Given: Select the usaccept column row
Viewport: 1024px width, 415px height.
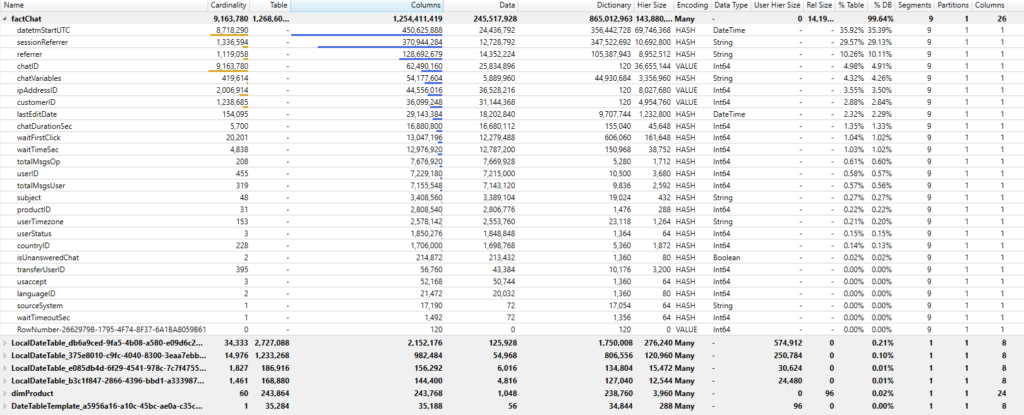Looking at the screenshot, I should [x=512, y=282].
